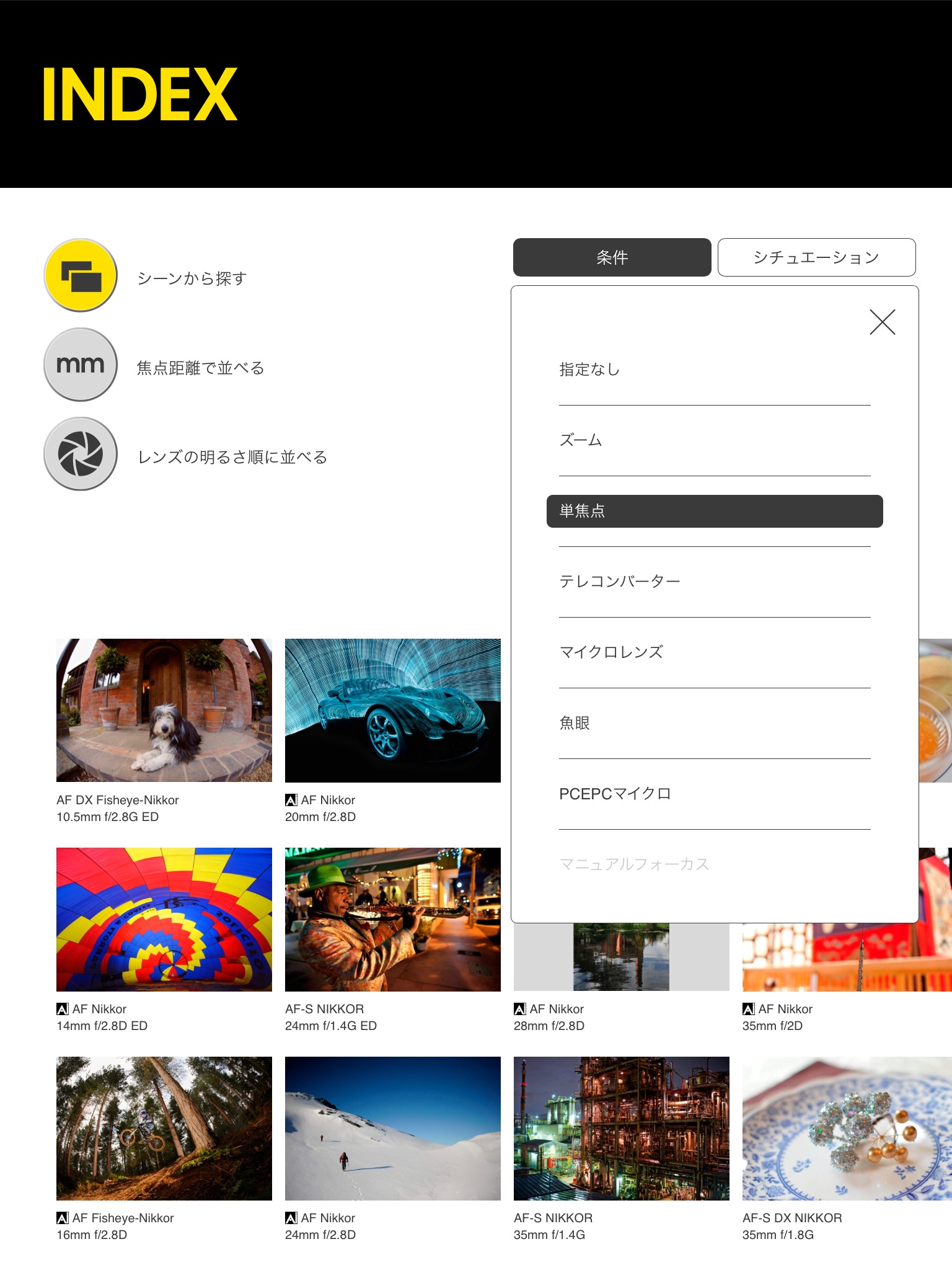Click the レンズの明るさ順に並べる label
952x1270 pixels.
(232, 457)
